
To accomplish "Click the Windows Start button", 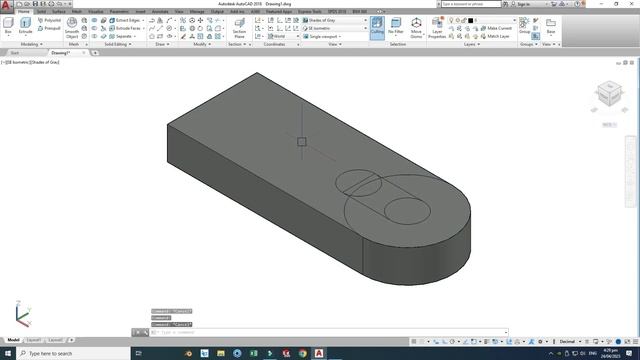I will point(8,353).
